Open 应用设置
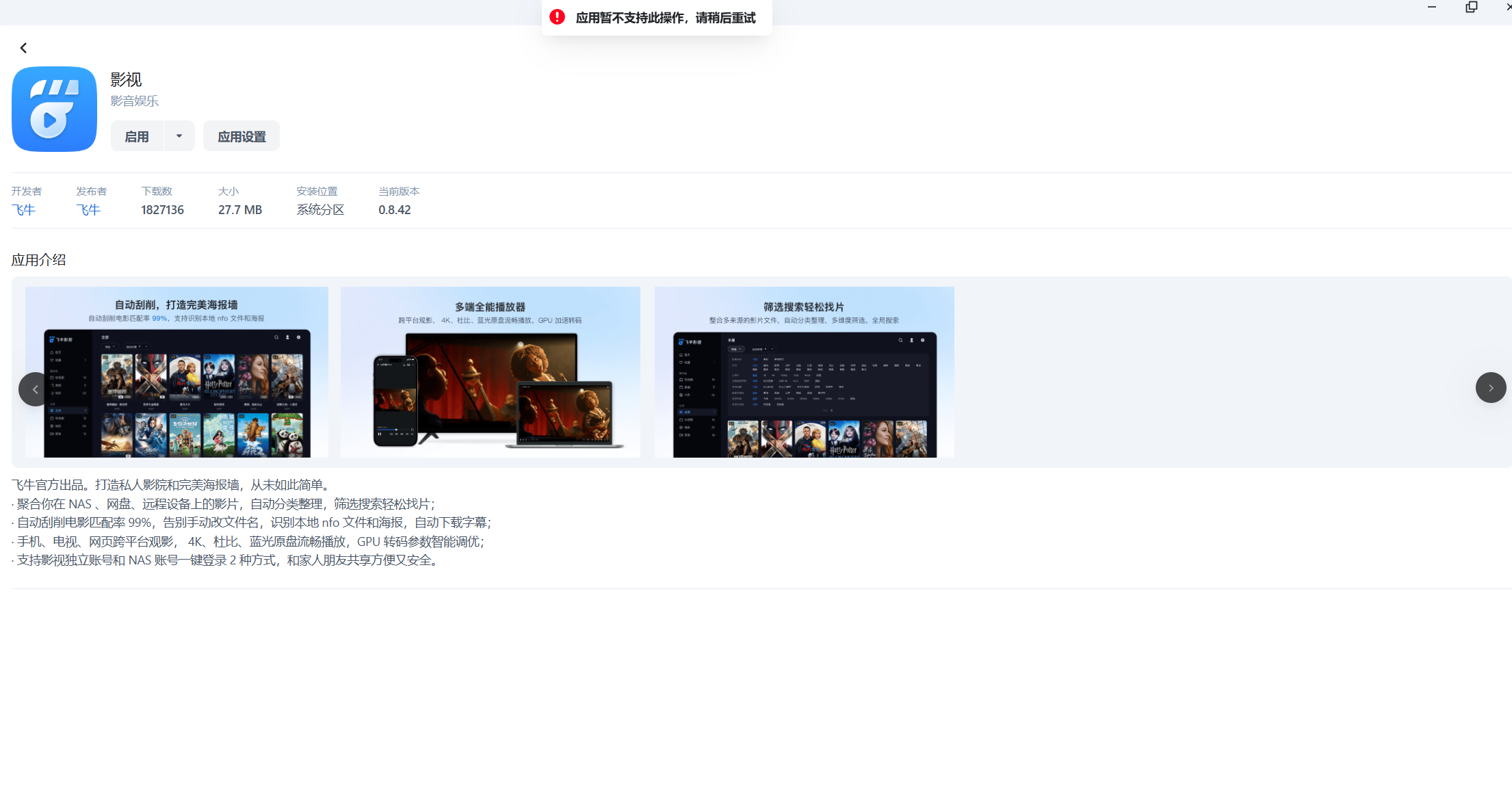The height and width of the screenshot is (810, 1512). coord(242,136)
